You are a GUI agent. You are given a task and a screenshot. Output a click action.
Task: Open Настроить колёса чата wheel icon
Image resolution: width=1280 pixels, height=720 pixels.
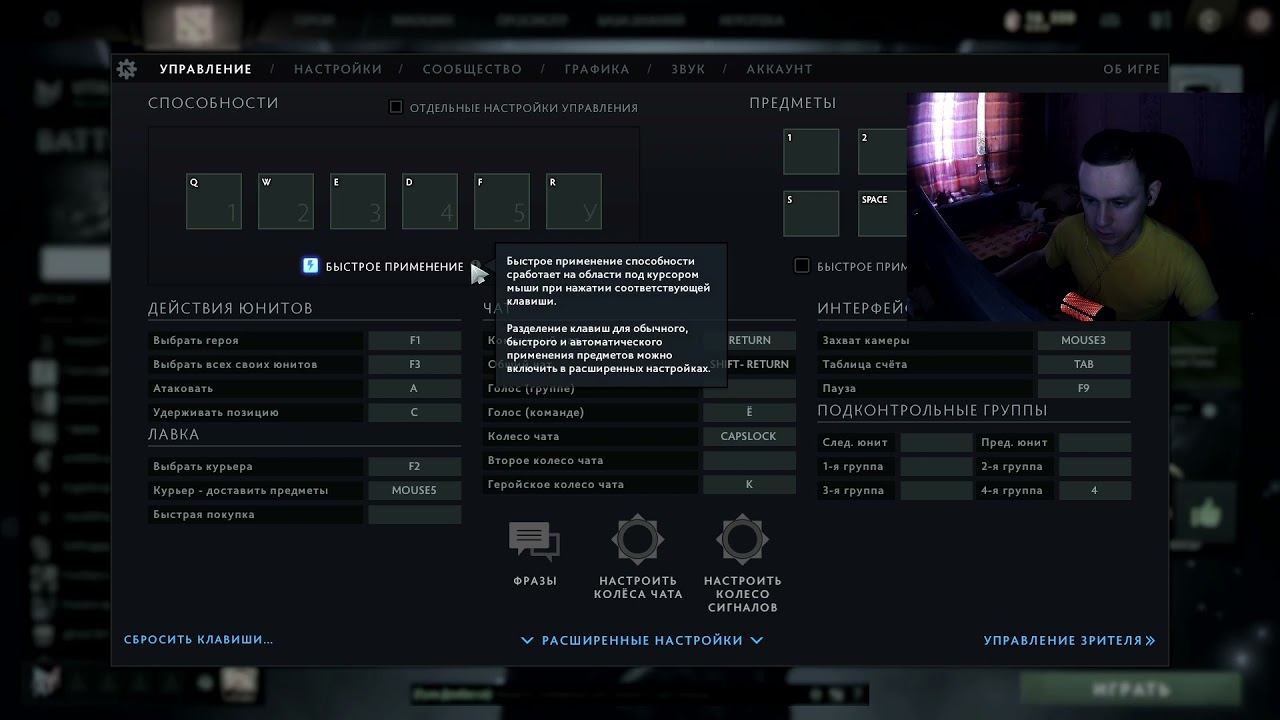coord(638,540)
